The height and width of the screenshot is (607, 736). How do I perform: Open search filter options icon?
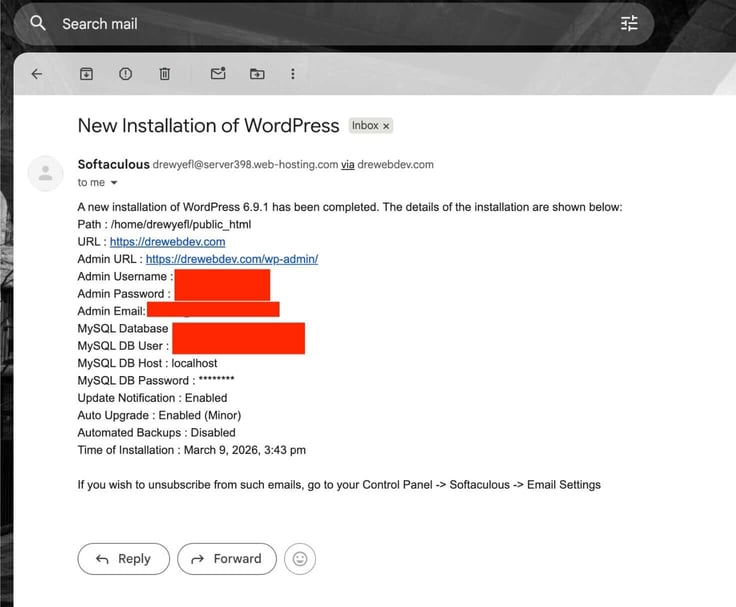coord(629,23)
